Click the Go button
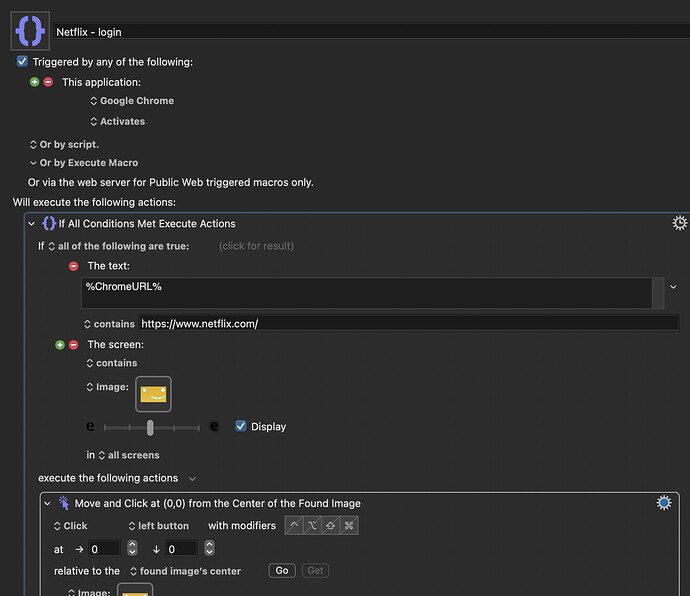The image size is (690, 596). click(x=282, y=571)
